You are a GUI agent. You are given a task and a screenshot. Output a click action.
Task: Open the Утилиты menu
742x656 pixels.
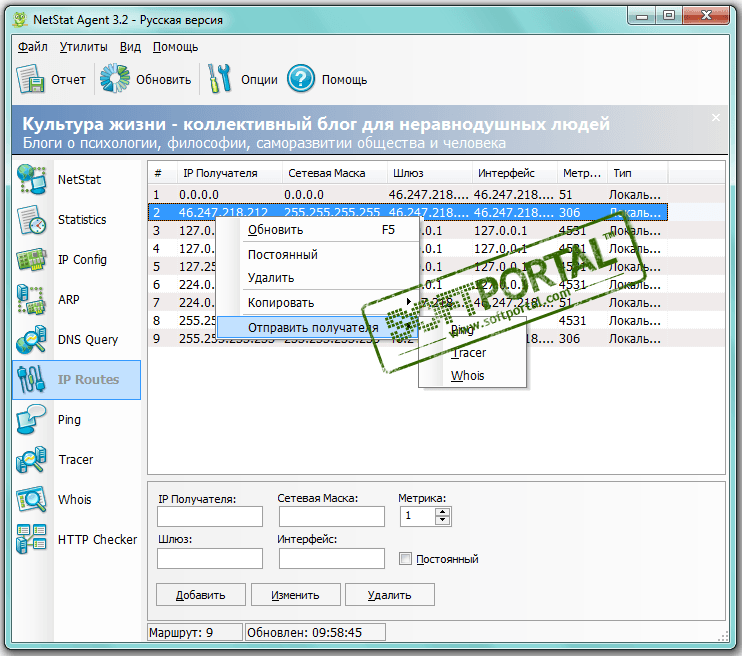[x=83, y=47]
